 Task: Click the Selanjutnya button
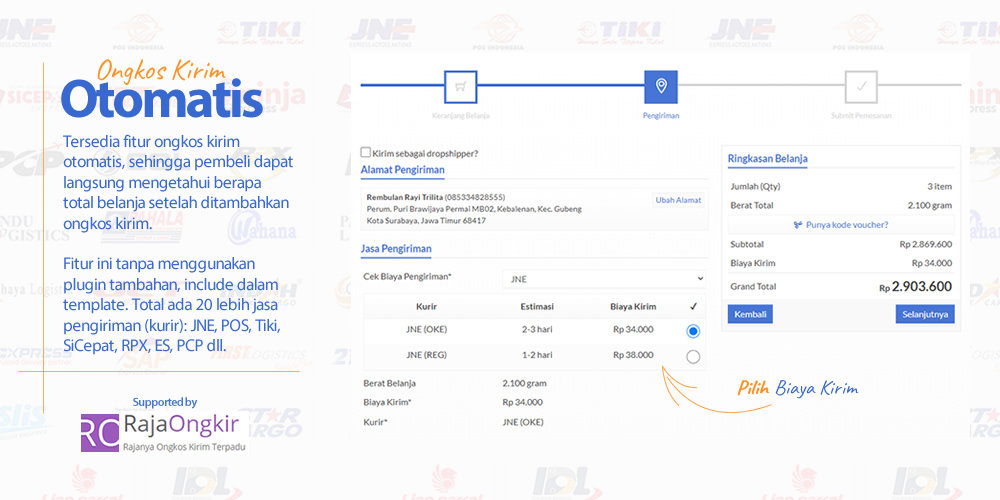click(925, 314)
